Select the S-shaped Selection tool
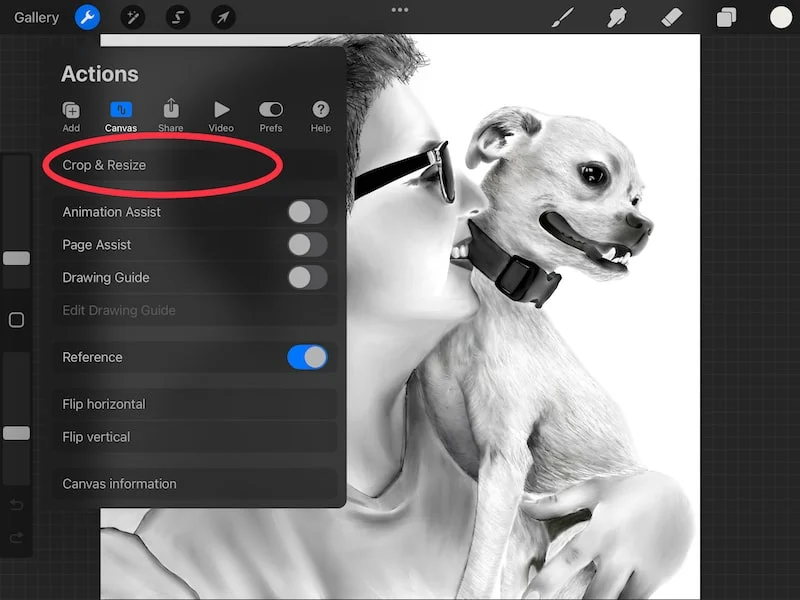Viewport: 800px width, 600px height. [x=178, y=17]
